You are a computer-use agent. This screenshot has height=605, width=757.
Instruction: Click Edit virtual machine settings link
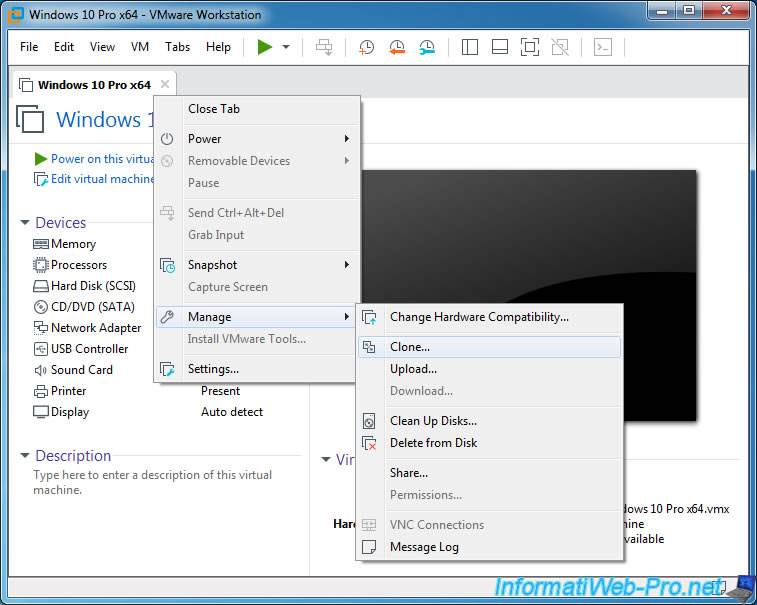tap(102, 179)
